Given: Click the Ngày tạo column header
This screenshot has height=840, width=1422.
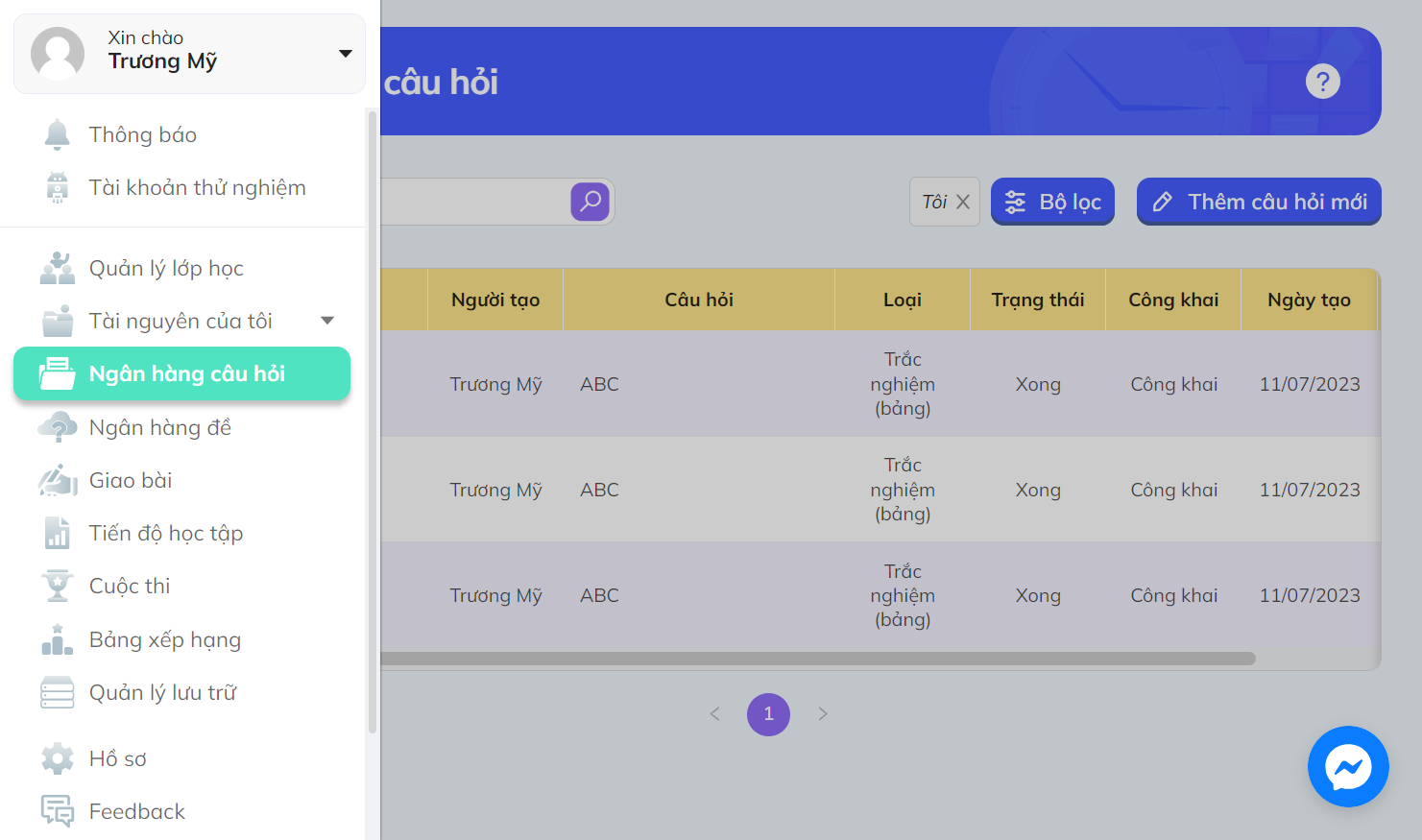Looking at the screenshot, I should click(1309, 300).
